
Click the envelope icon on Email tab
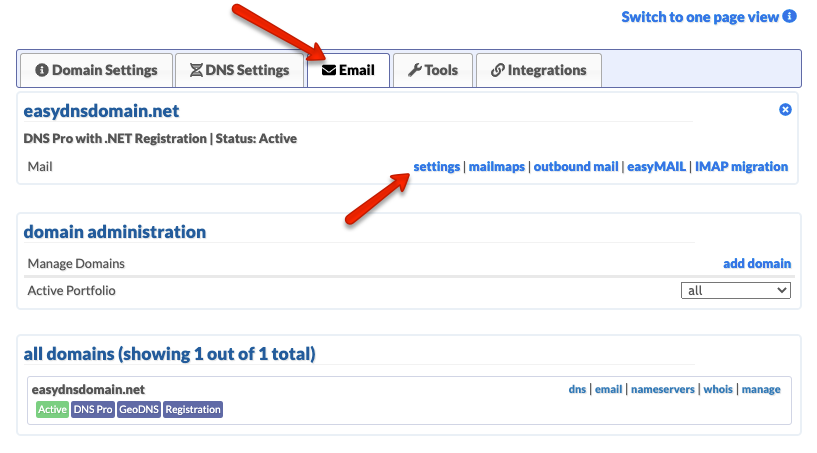(x=329, y=70)
